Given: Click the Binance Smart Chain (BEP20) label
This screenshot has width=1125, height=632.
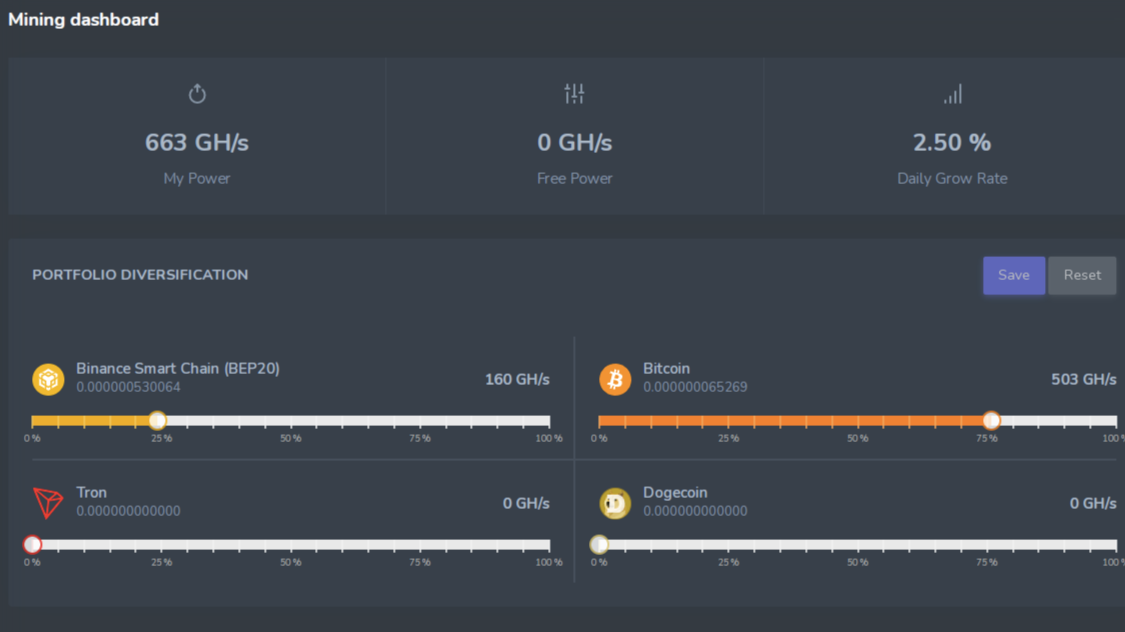Looking at the screenshot, I should [177, 368].
